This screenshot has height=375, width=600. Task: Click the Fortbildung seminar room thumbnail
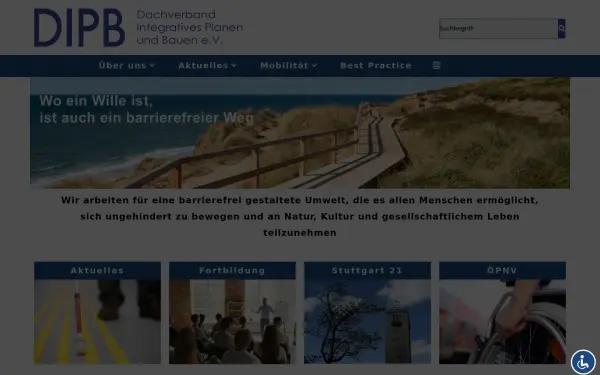232,321
